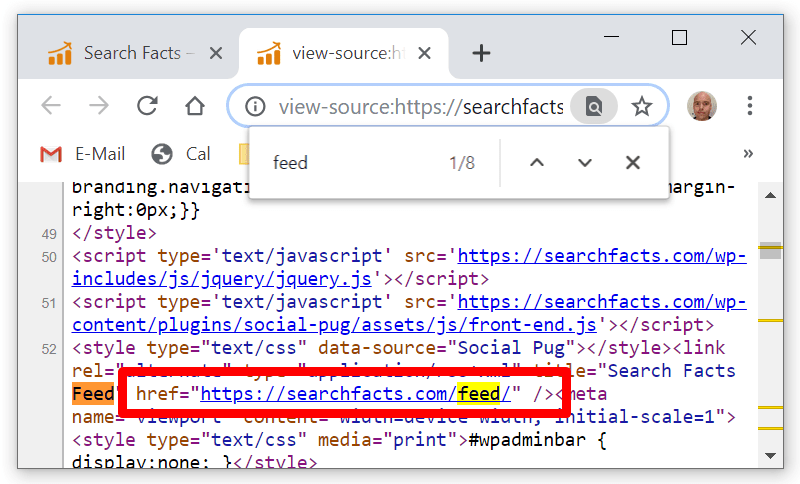Click the '#wpadminbar {' text
Viewport: 800px width, 484px height.
coord(538,440)
